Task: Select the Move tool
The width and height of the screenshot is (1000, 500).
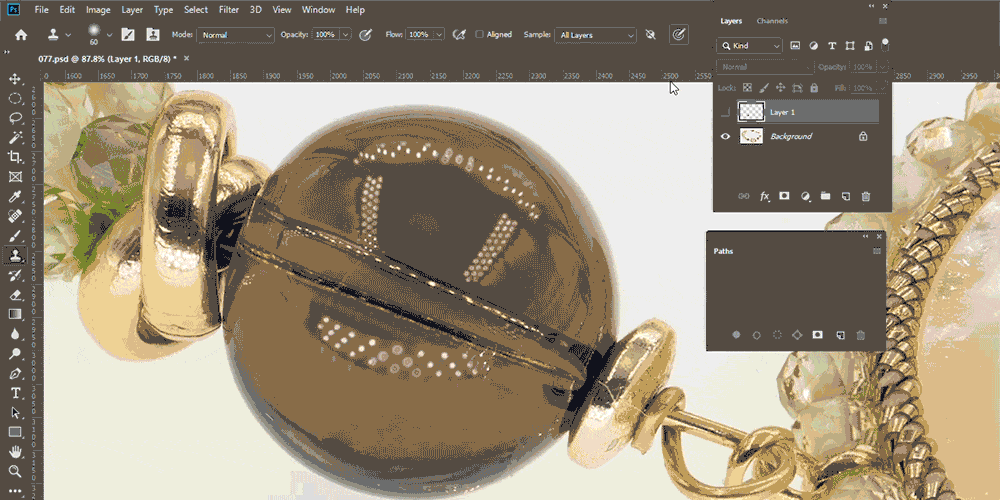Action: 15,79
